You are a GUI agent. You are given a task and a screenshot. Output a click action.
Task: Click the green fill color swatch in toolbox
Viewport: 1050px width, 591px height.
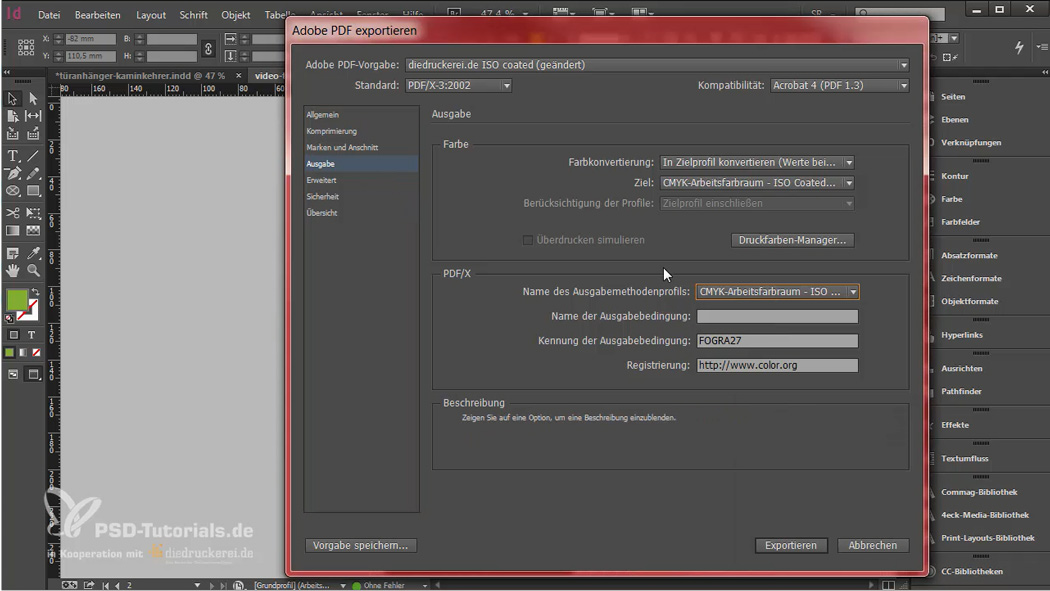[16, 300]
